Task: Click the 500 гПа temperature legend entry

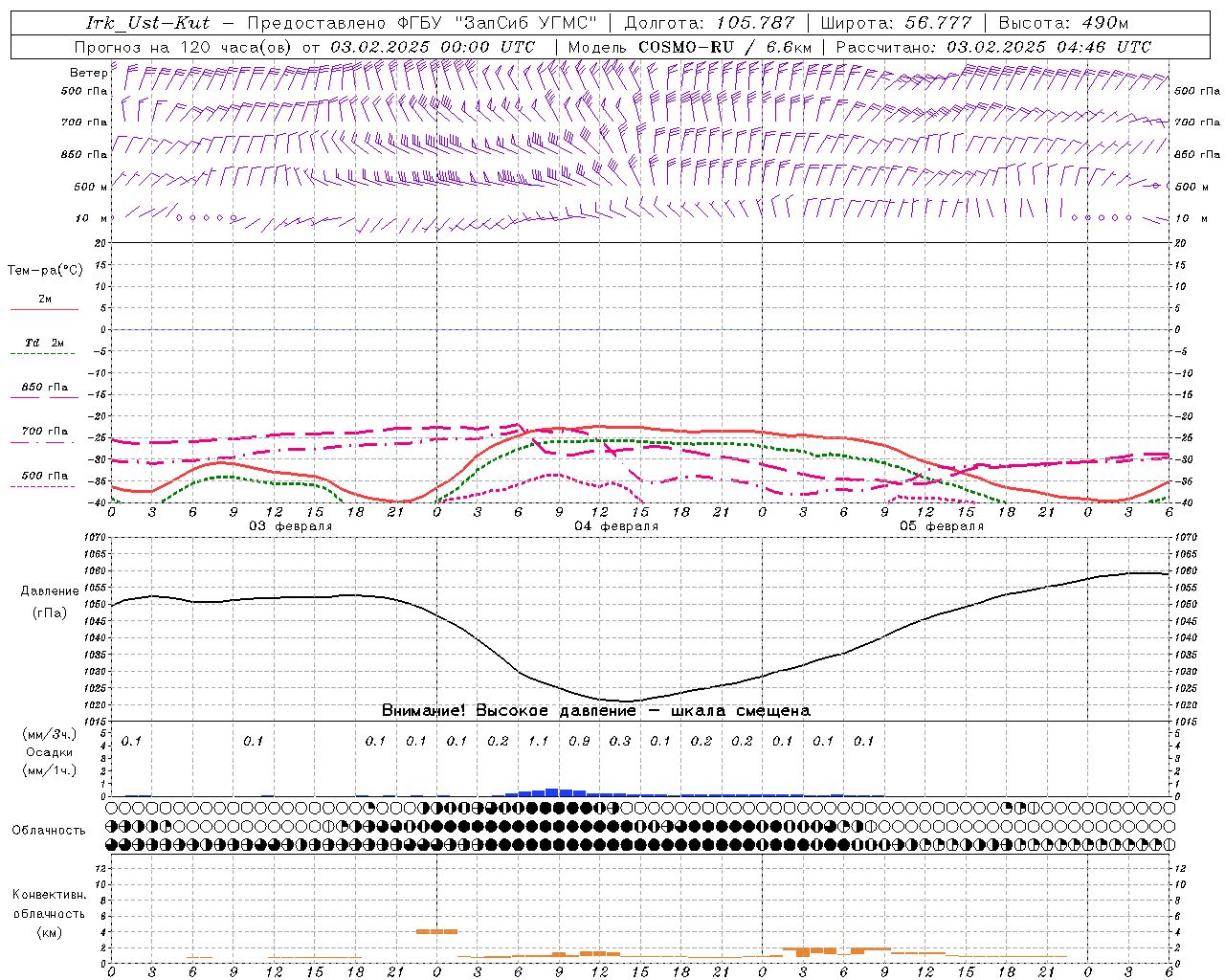Action: coord(44,476)
